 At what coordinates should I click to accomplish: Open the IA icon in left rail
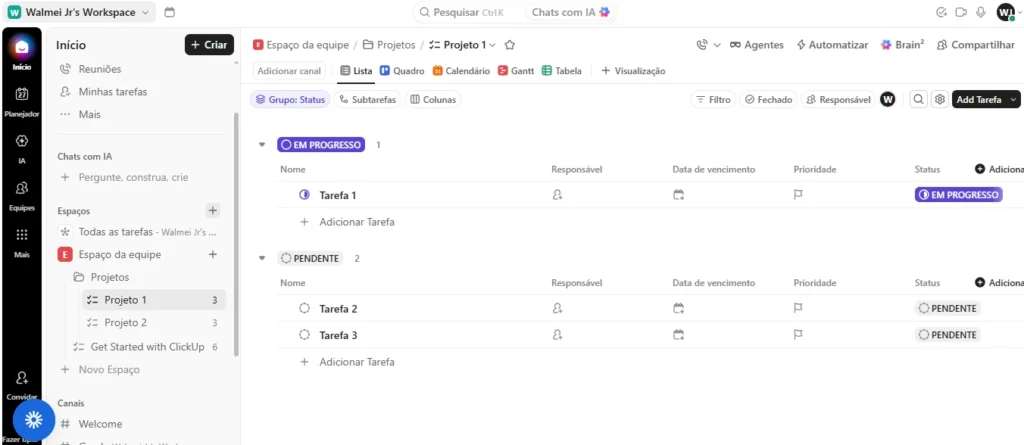[22, 141]
